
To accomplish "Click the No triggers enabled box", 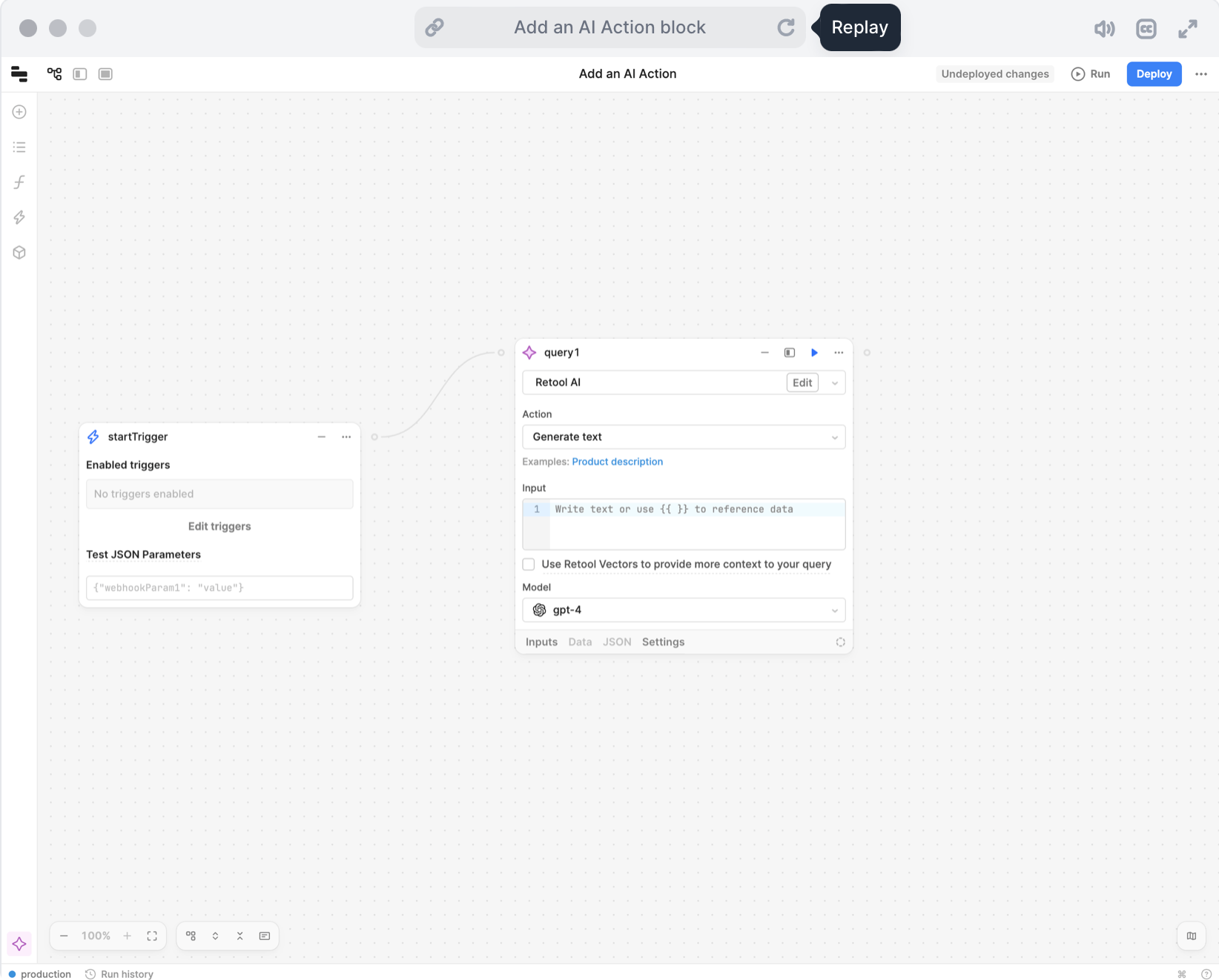I will pos(219,494).
